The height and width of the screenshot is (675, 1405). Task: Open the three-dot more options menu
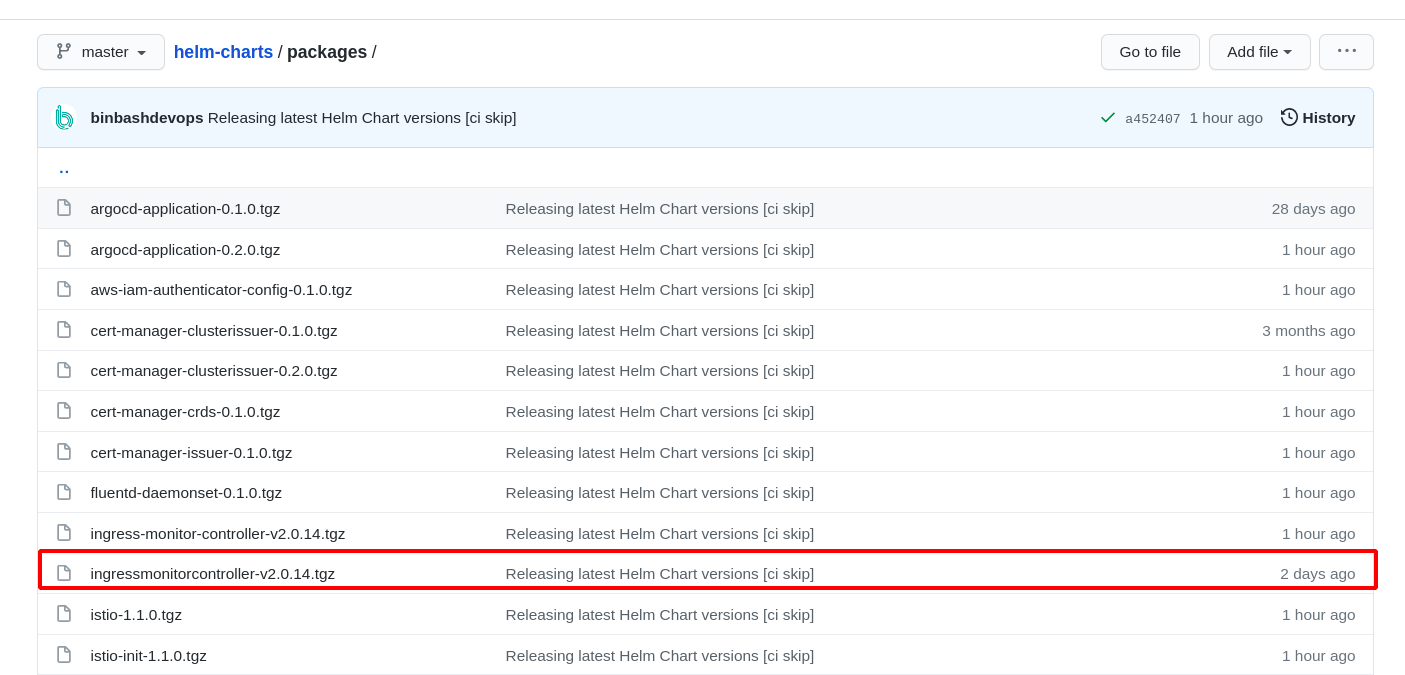click(x=1346, y=52)
